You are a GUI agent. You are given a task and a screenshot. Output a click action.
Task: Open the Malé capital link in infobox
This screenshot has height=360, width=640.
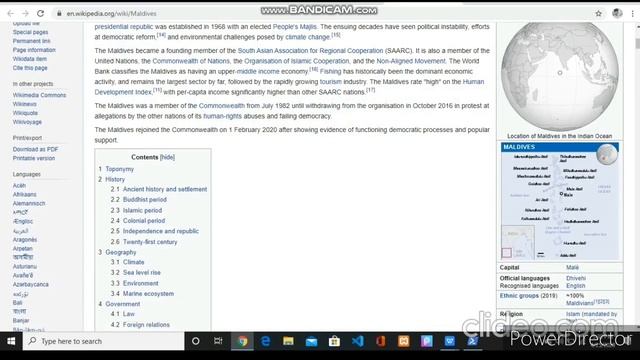(572, 267)
